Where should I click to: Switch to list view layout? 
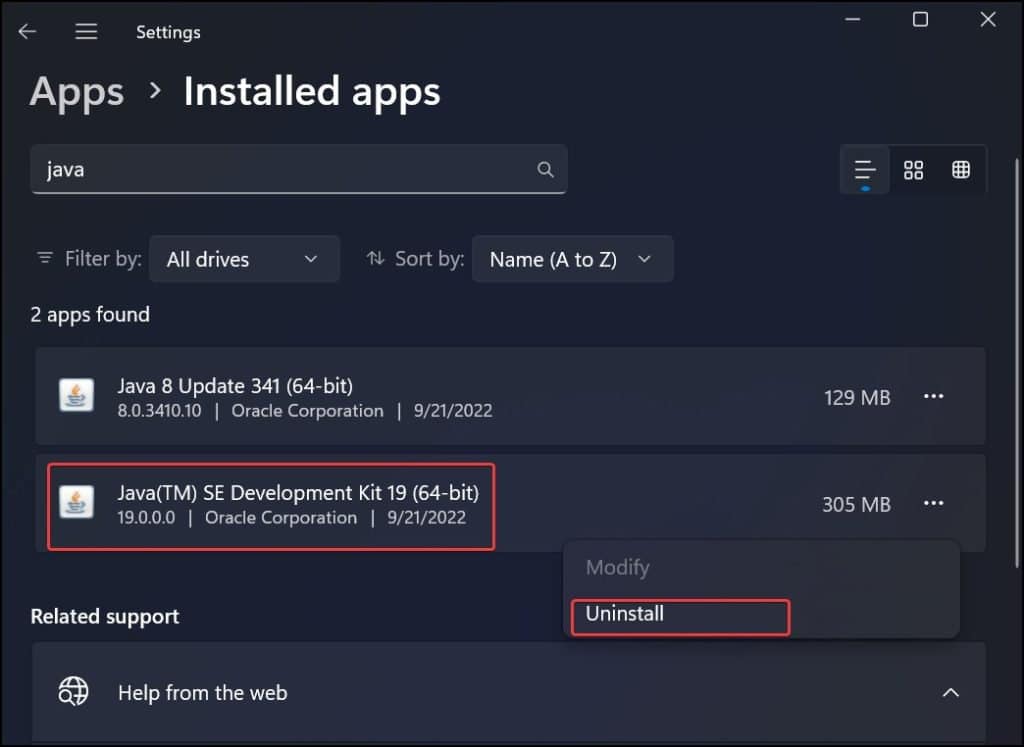click(x=865, y=170)
